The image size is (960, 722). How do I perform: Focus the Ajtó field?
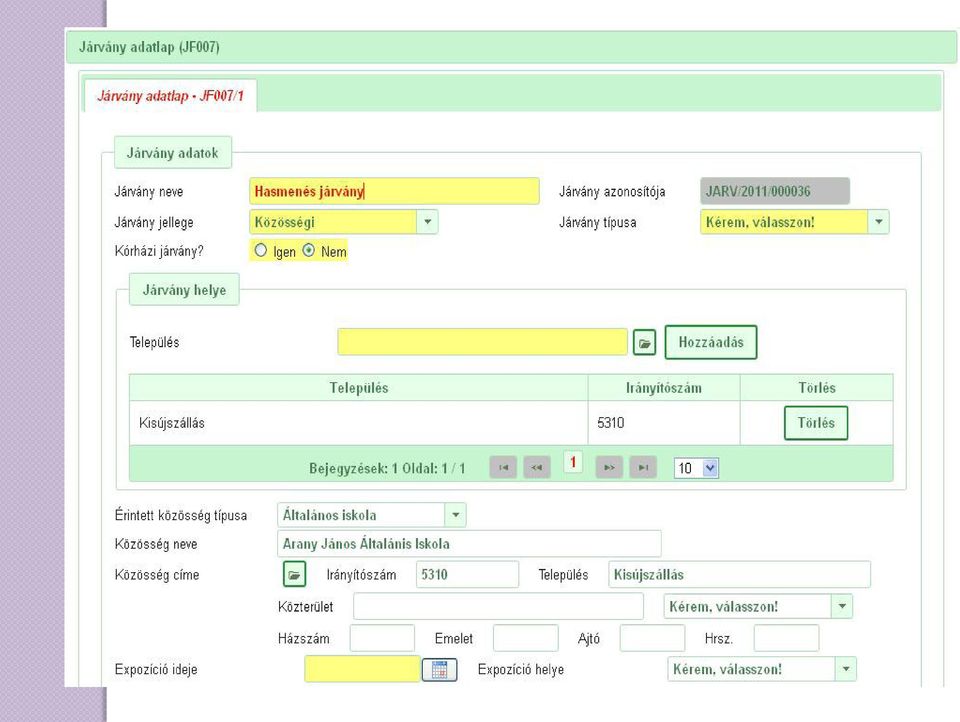tap(652, 638)
